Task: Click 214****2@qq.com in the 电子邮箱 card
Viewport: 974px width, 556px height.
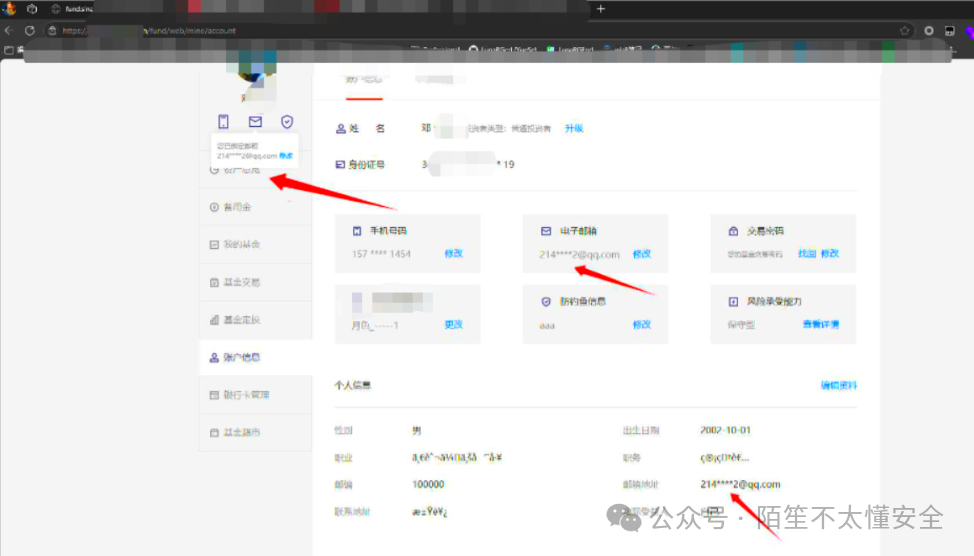Action: [579, 255]
